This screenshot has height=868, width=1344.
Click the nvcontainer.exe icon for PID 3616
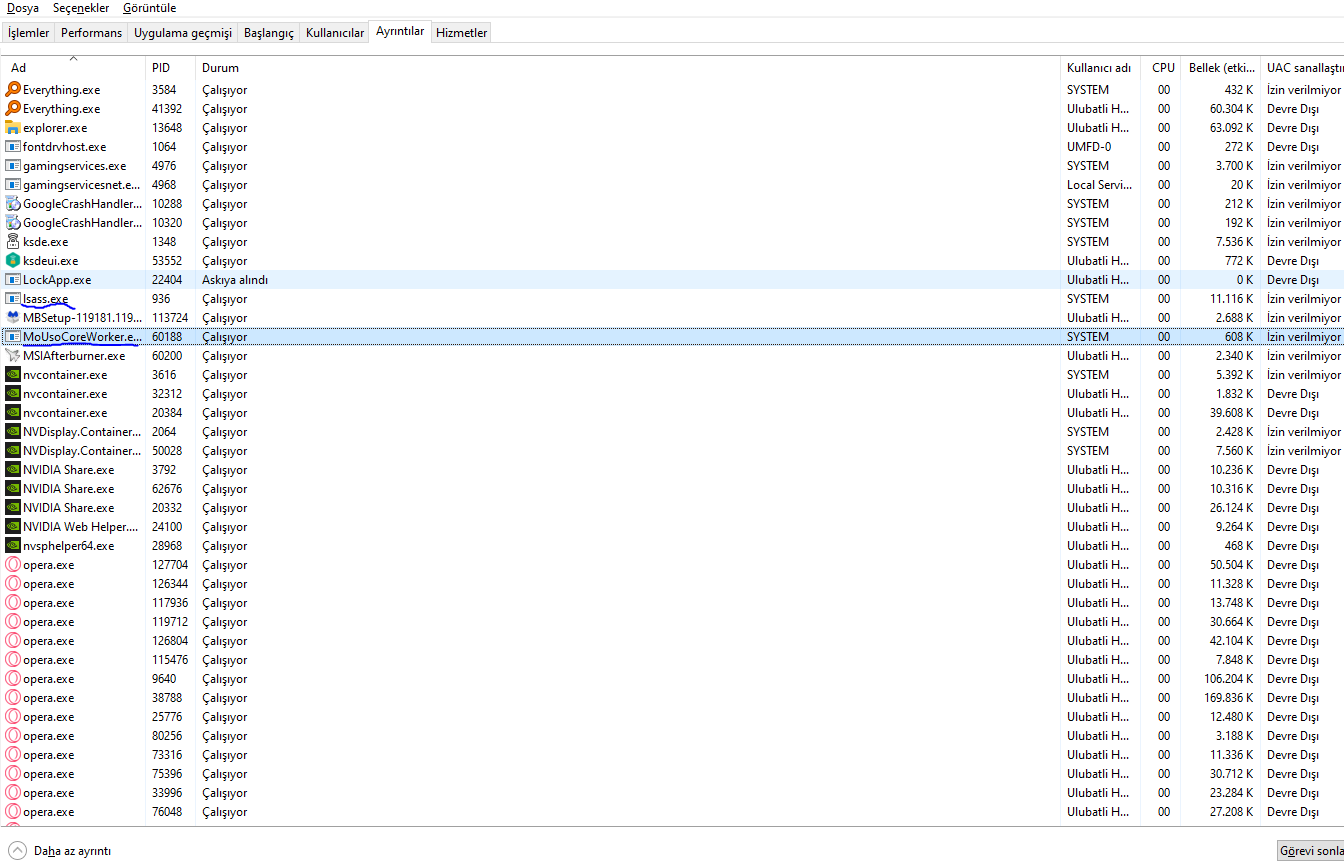point(13,374)
